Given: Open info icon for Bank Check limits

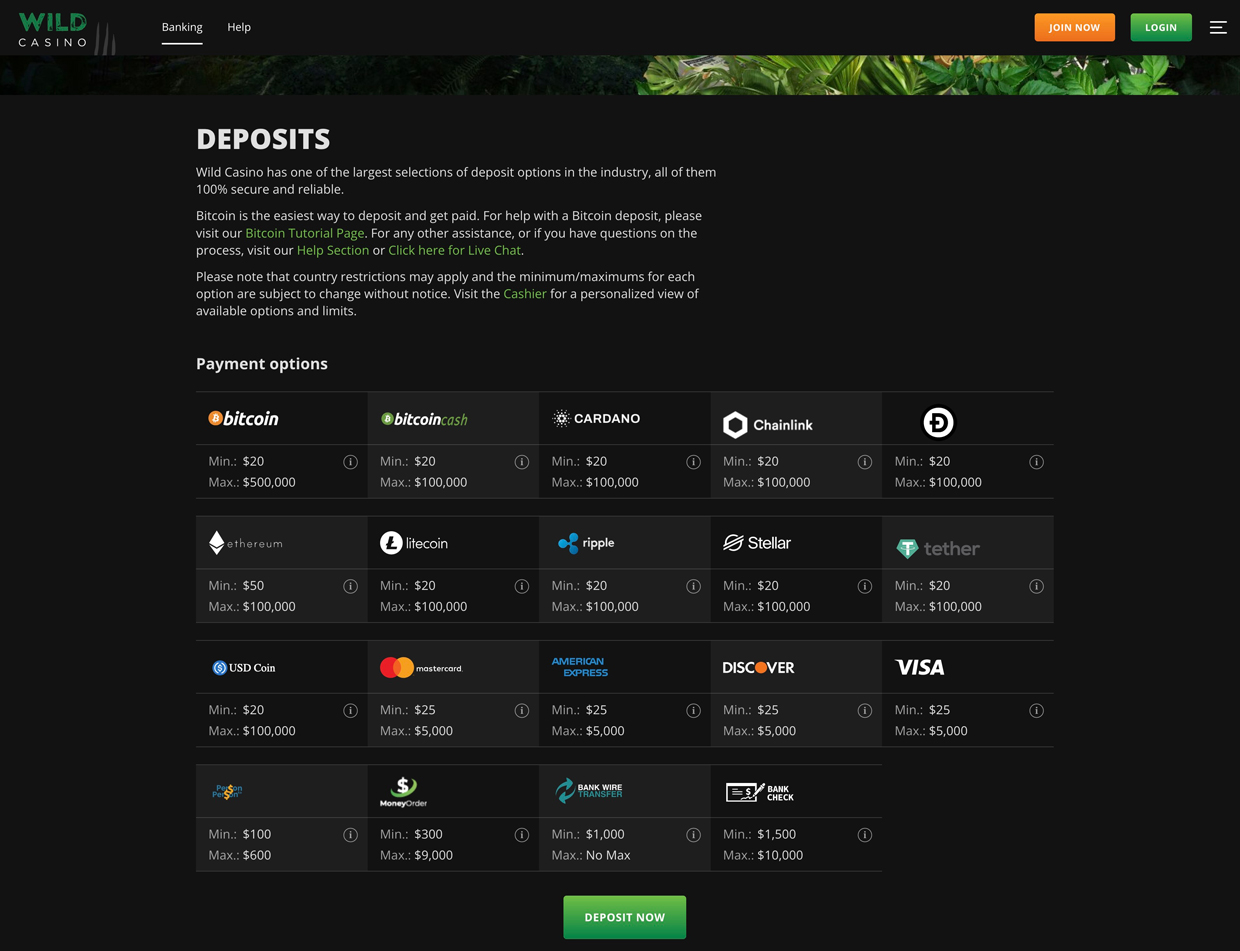Looking at the screenshot, I should (x=865, y=835).
